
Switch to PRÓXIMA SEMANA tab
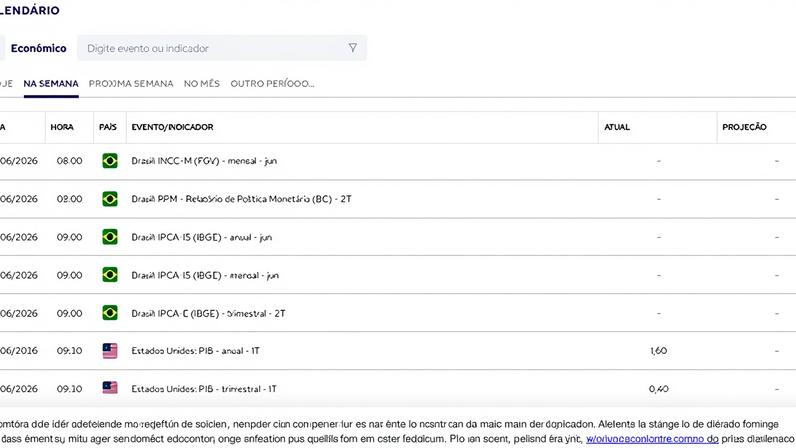tap(131, 84)
